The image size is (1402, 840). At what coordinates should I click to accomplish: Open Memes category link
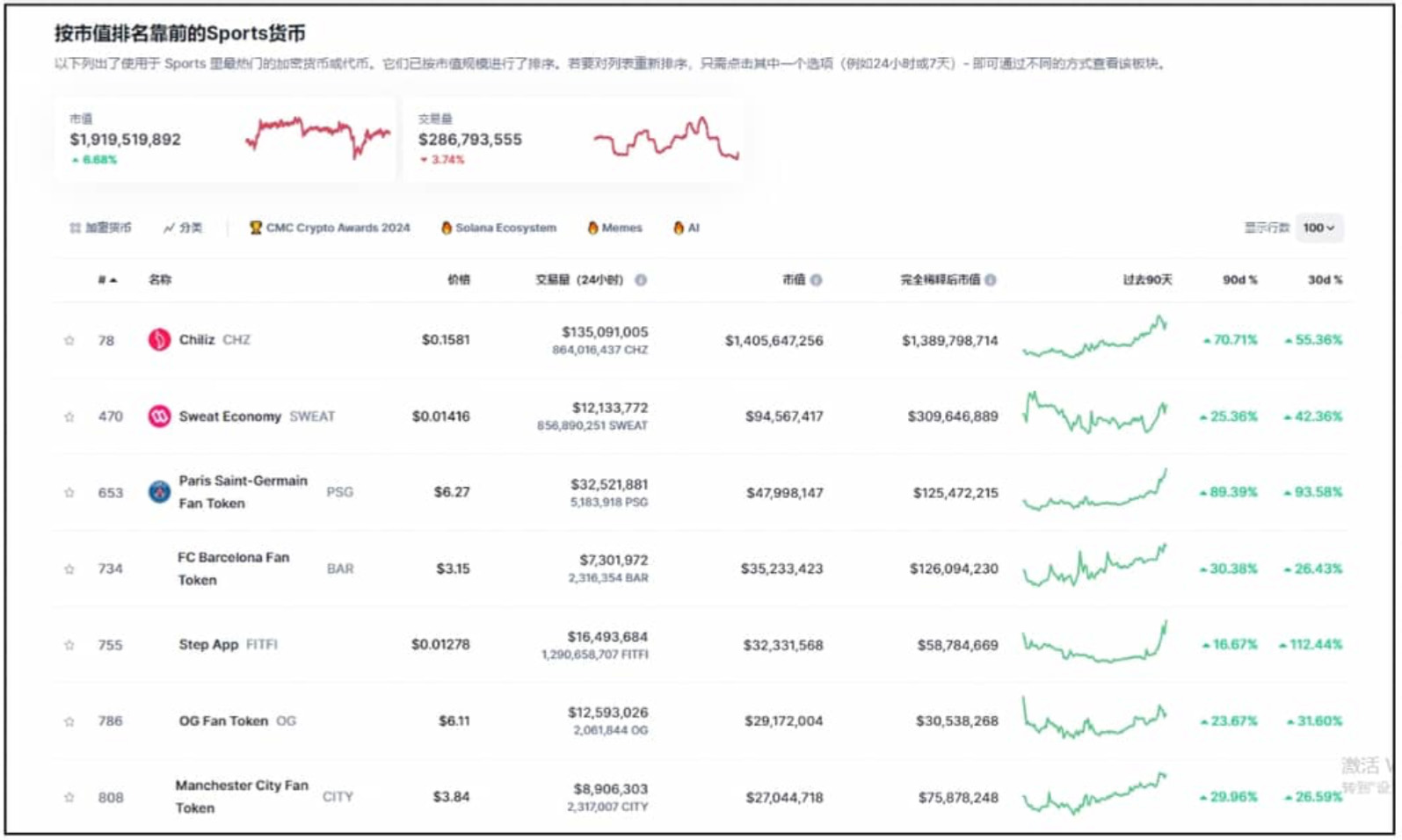point(615,228)
